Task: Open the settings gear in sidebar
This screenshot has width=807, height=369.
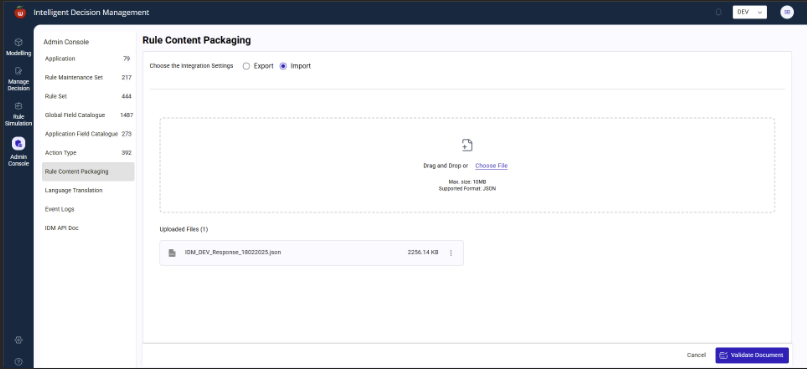Action: 19,340
